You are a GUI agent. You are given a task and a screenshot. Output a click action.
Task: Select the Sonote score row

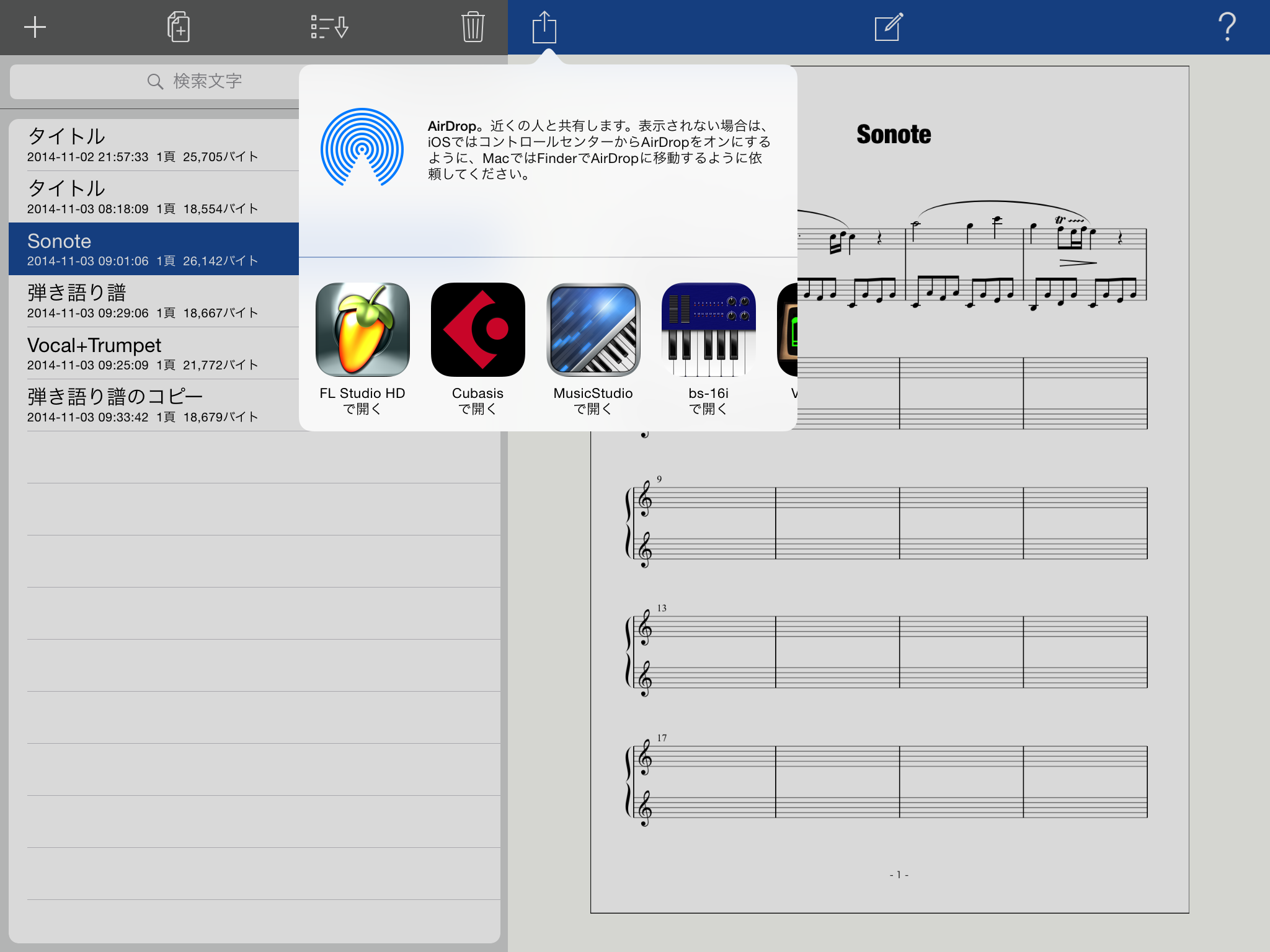pos(154,249)
